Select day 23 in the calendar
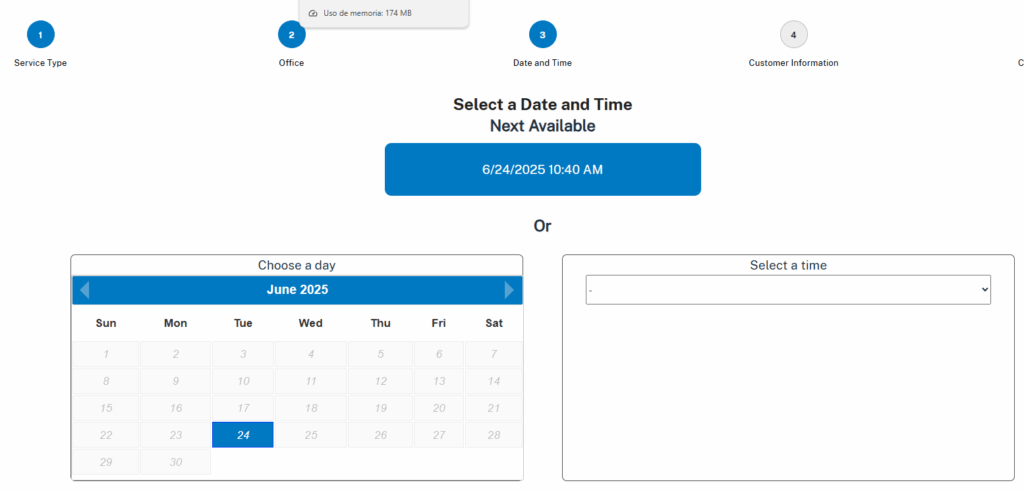The height and width of the screenshot is (491, 1024). [176, 435]
